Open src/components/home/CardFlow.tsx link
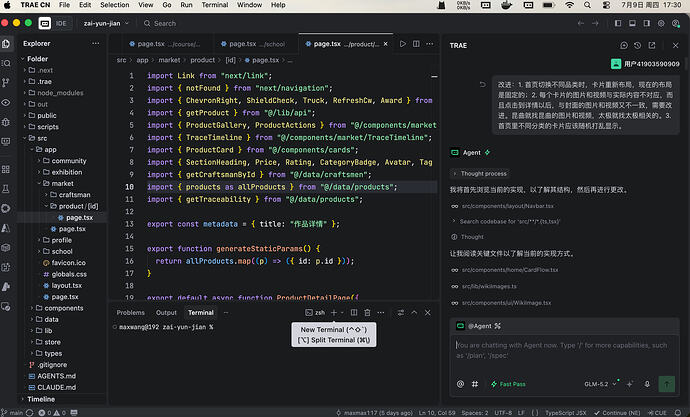 (x=510, y=270)
